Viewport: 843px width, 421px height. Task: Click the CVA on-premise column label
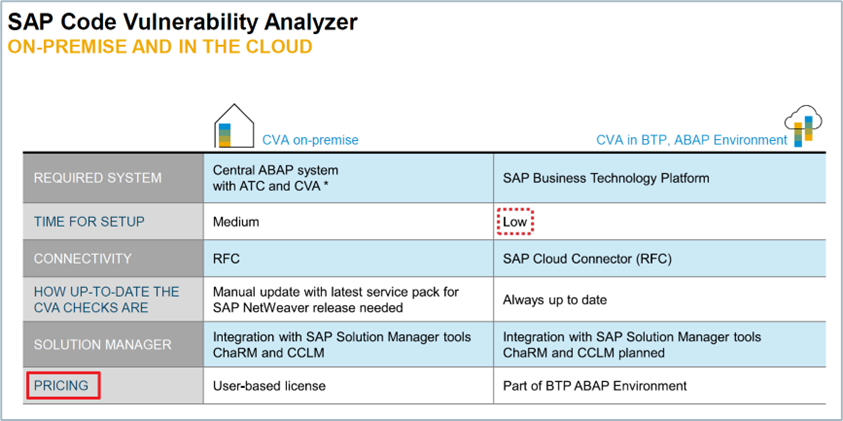[309, 140]
